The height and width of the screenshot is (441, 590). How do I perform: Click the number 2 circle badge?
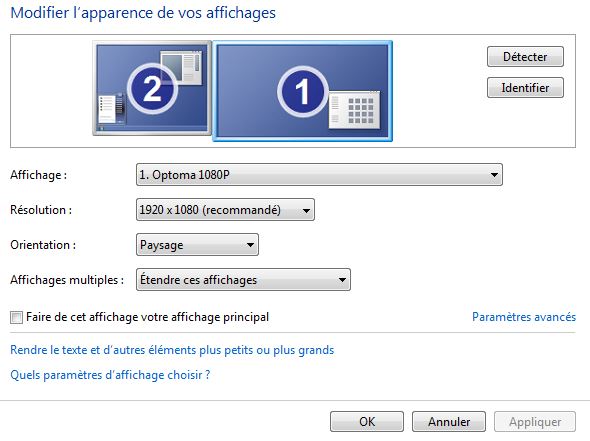tap(152, 89)
